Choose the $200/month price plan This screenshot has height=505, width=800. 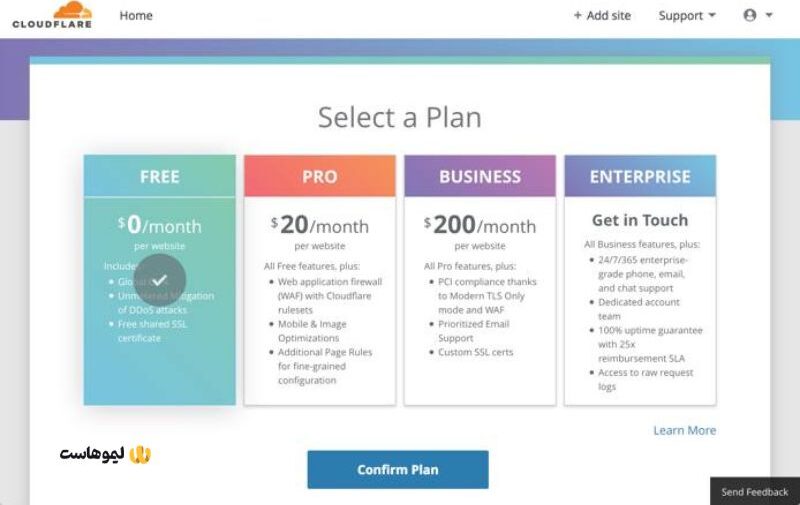point(480,225)
